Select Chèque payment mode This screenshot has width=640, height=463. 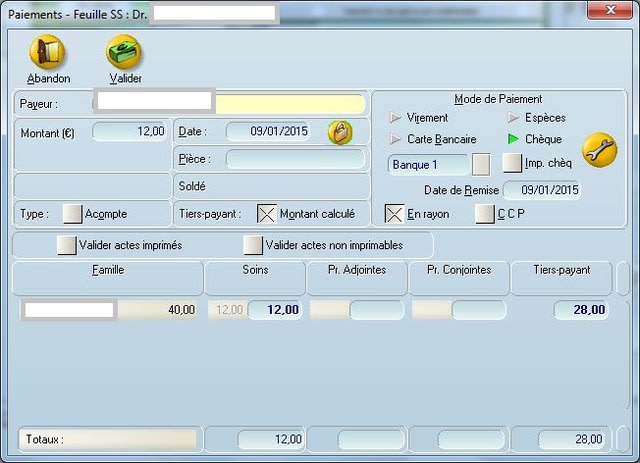point(514,140)
